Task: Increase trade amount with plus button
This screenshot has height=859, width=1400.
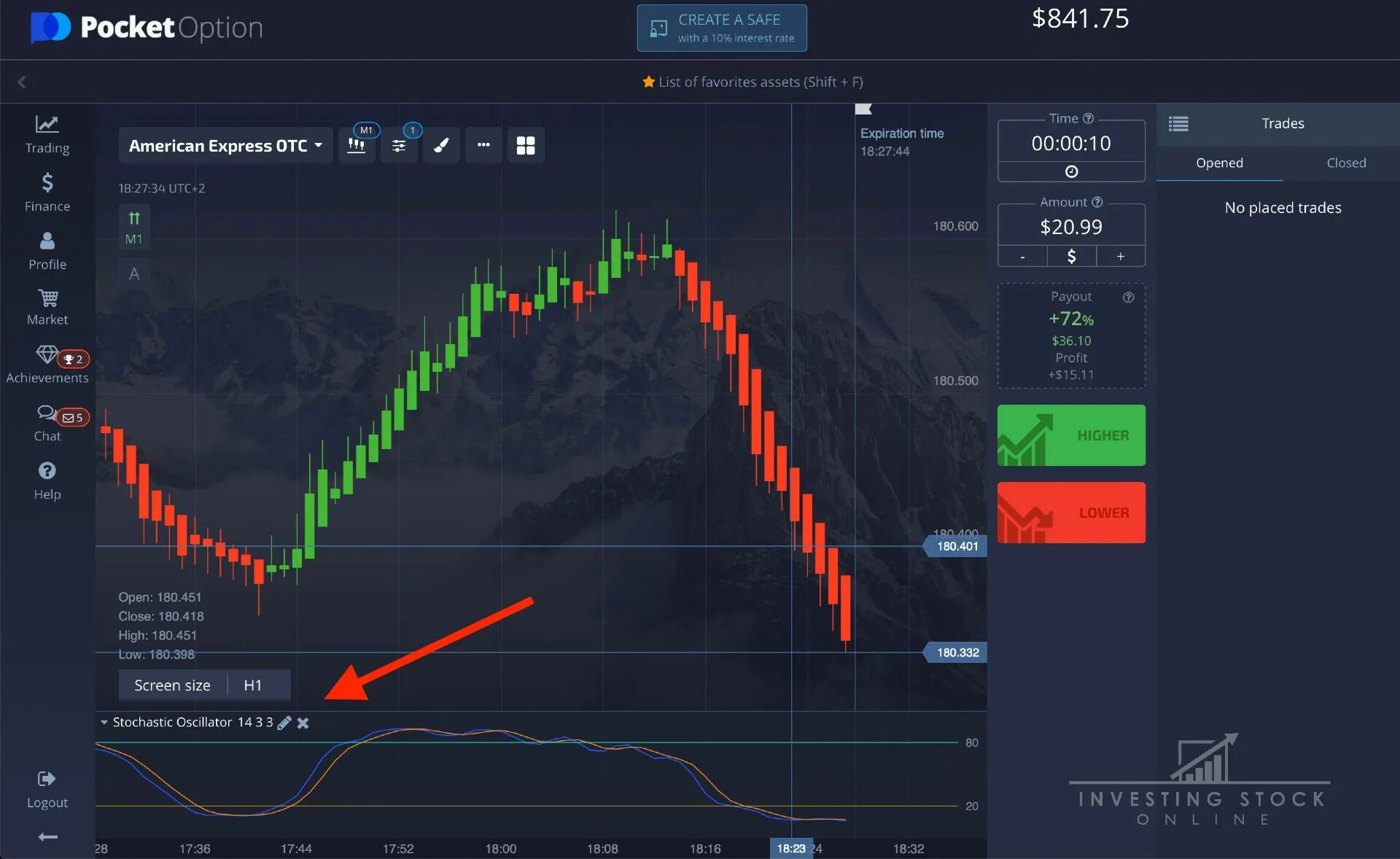Action: pos(1121,257)
